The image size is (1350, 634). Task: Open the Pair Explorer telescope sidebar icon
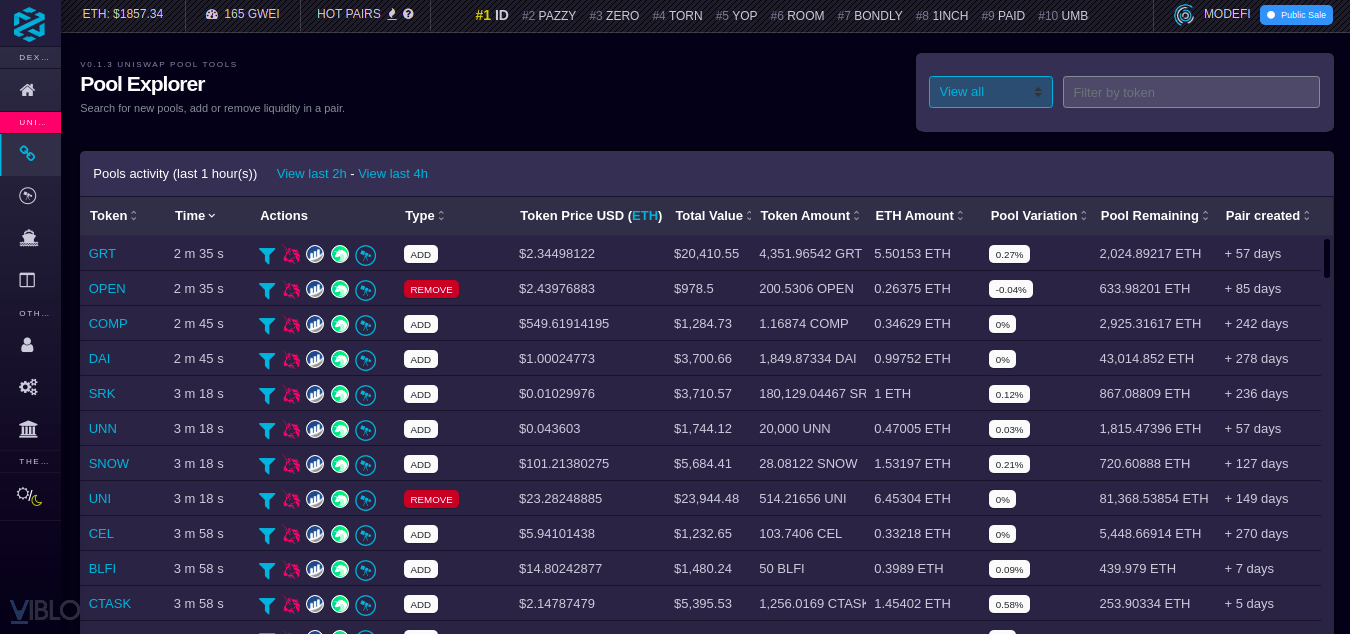point(28,195)
